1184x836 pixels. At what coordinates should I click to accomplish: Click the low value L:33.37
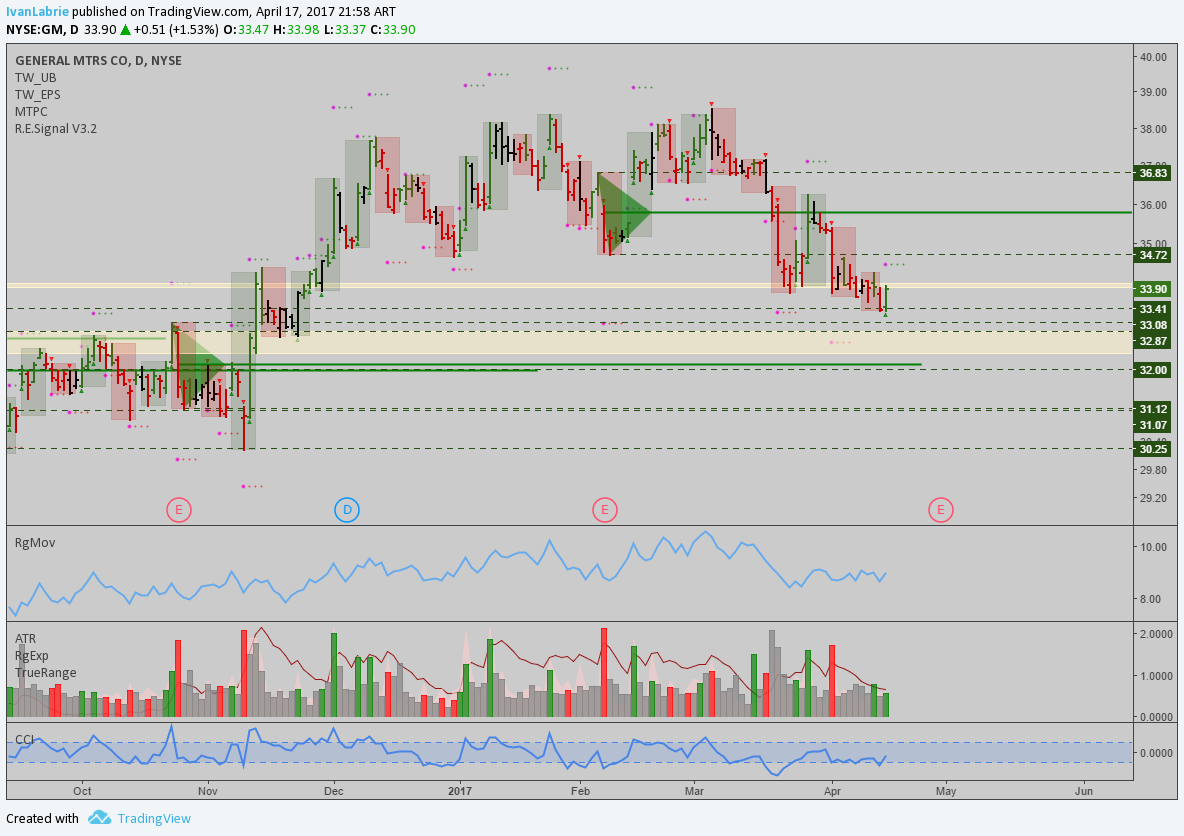345,29
